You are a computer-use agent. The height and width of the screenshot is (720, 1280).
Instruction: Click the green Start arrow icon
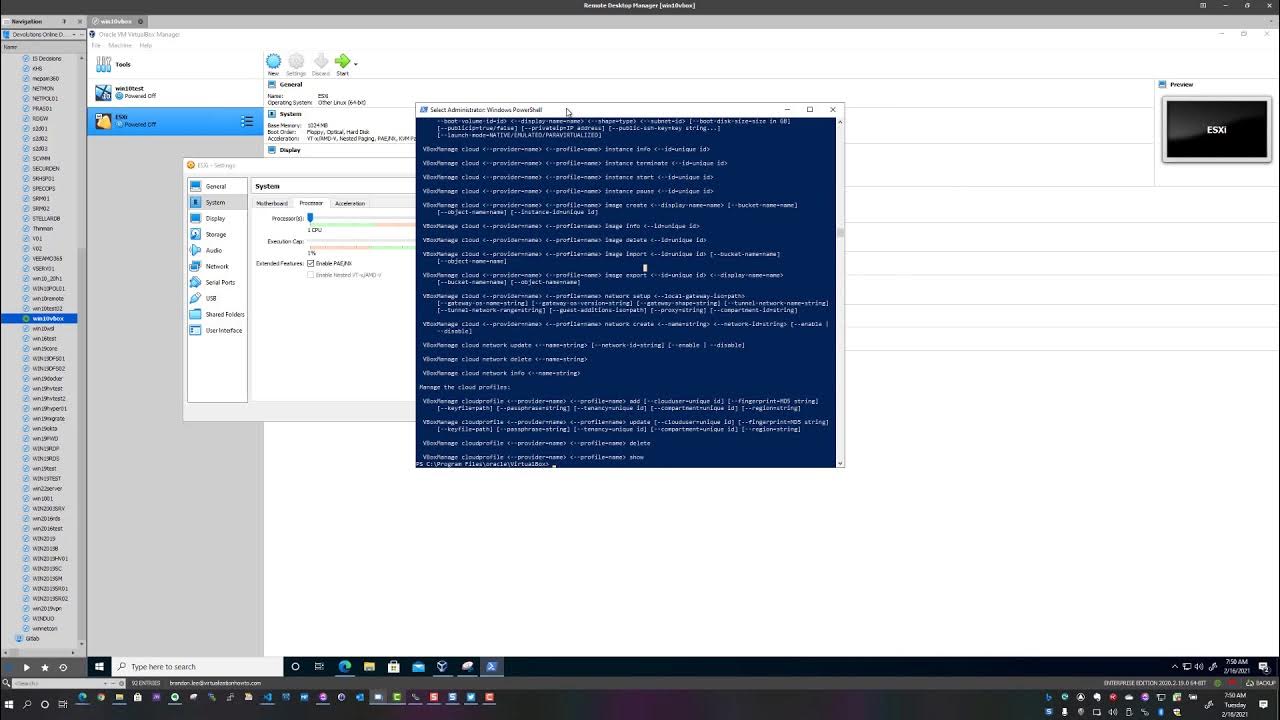(x=342, y=62)
